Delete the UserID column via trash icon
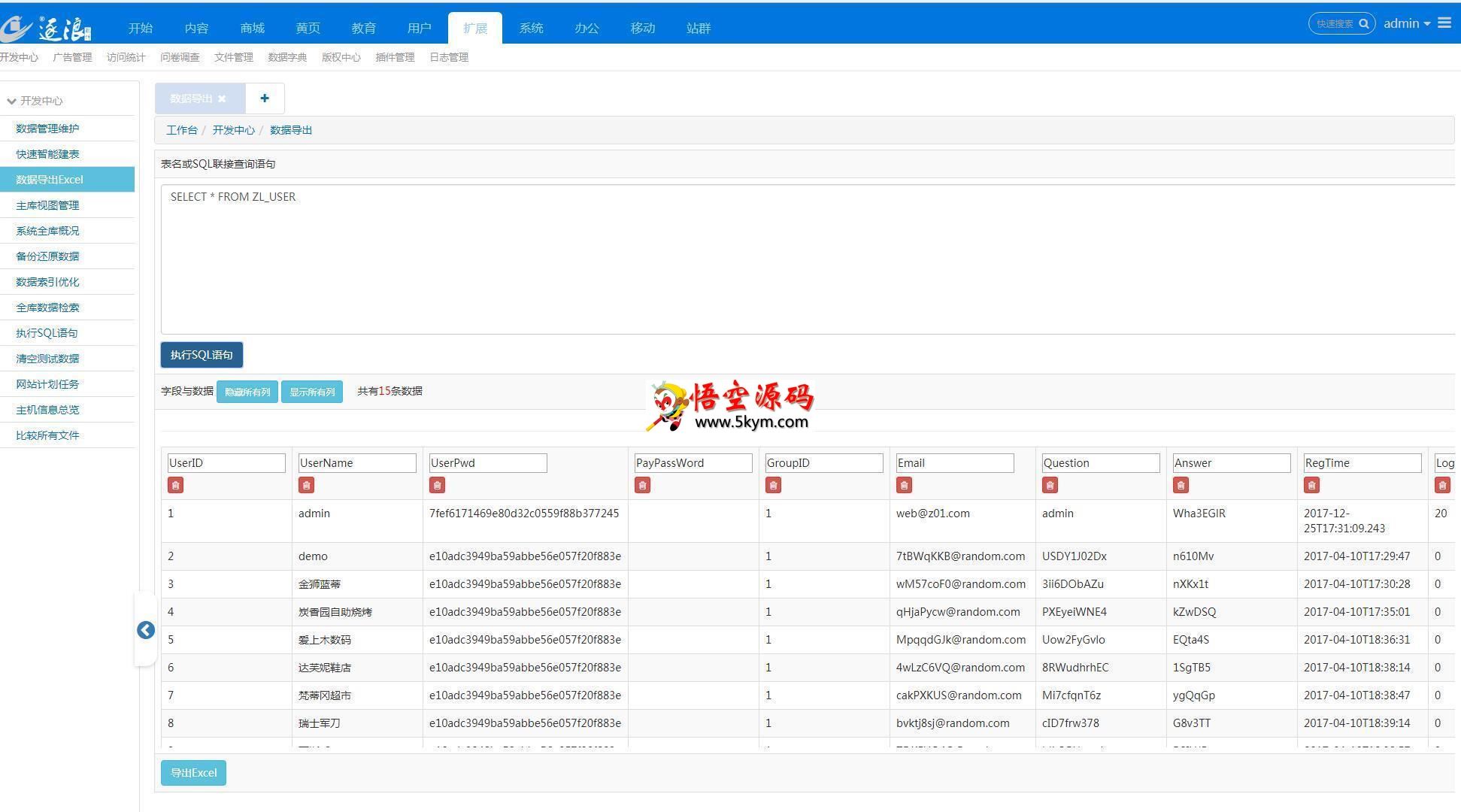This screenshot has height=812, width=1461. (x=175, y=486)
